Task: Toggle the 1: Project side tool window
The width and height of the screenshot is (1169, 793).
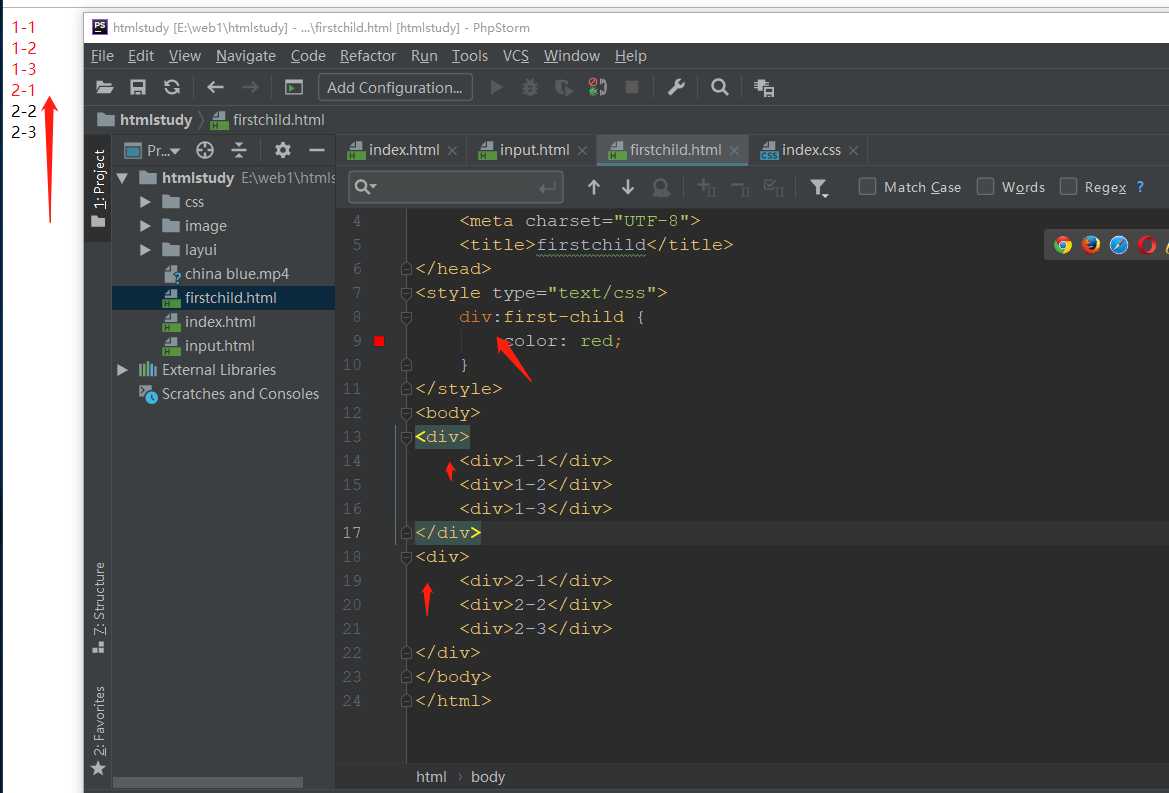Action: click(98, 188)
